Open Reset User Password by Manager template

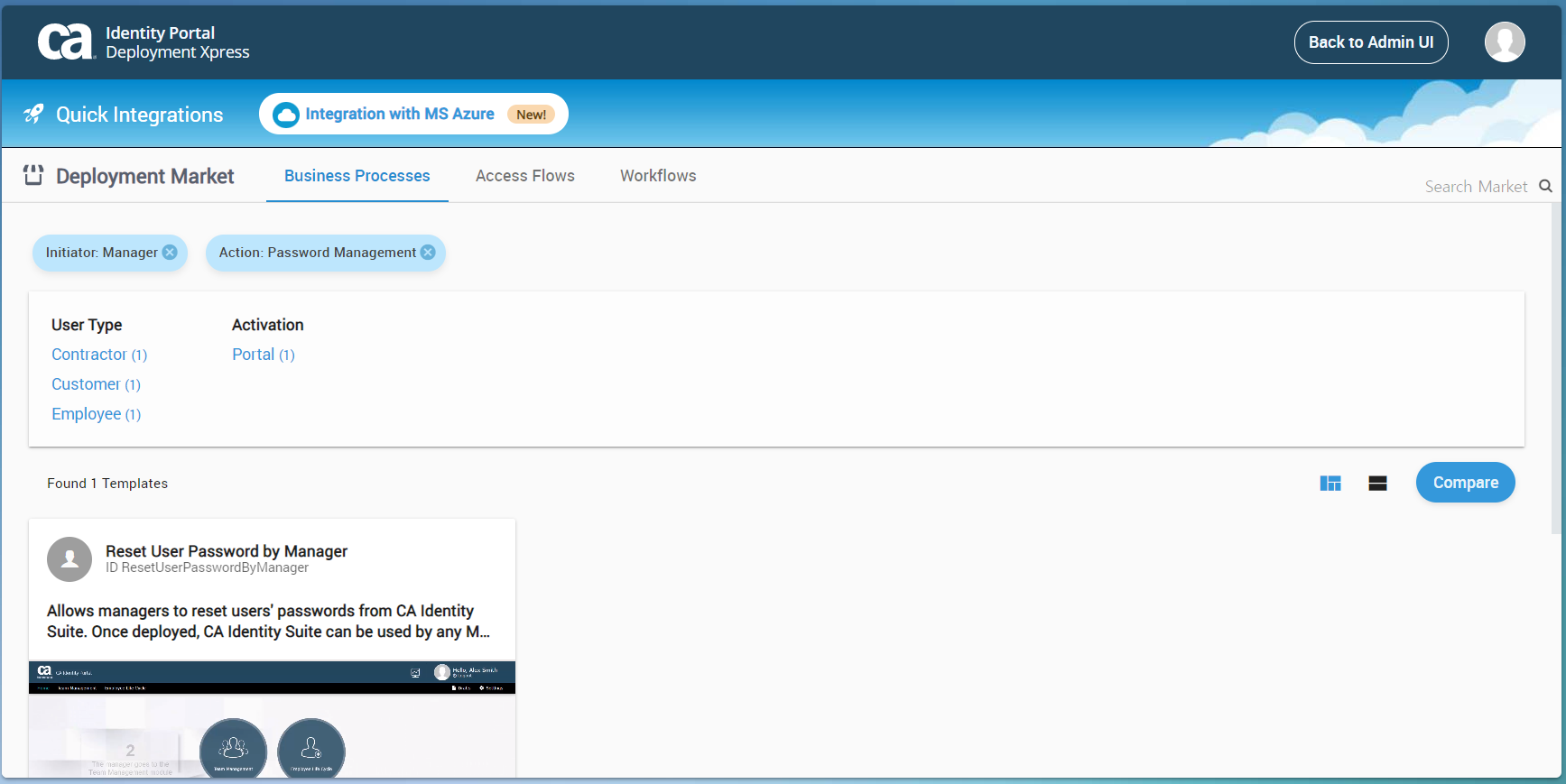pos(227,551)
